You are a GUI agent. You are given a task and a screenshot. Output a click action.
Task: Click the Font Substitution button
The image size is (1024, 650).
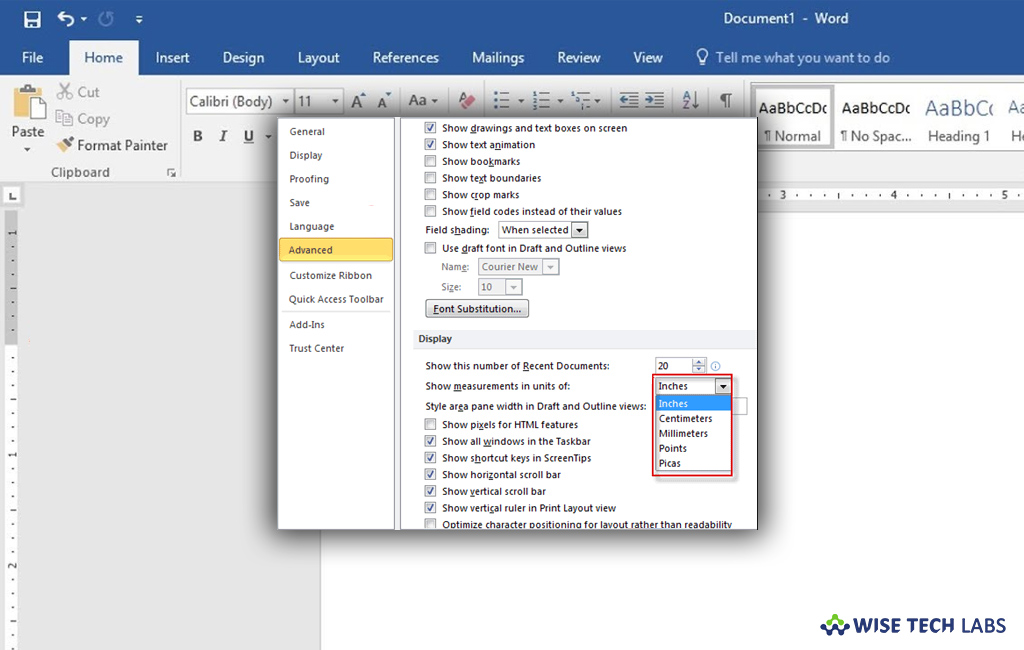(477, 308)
